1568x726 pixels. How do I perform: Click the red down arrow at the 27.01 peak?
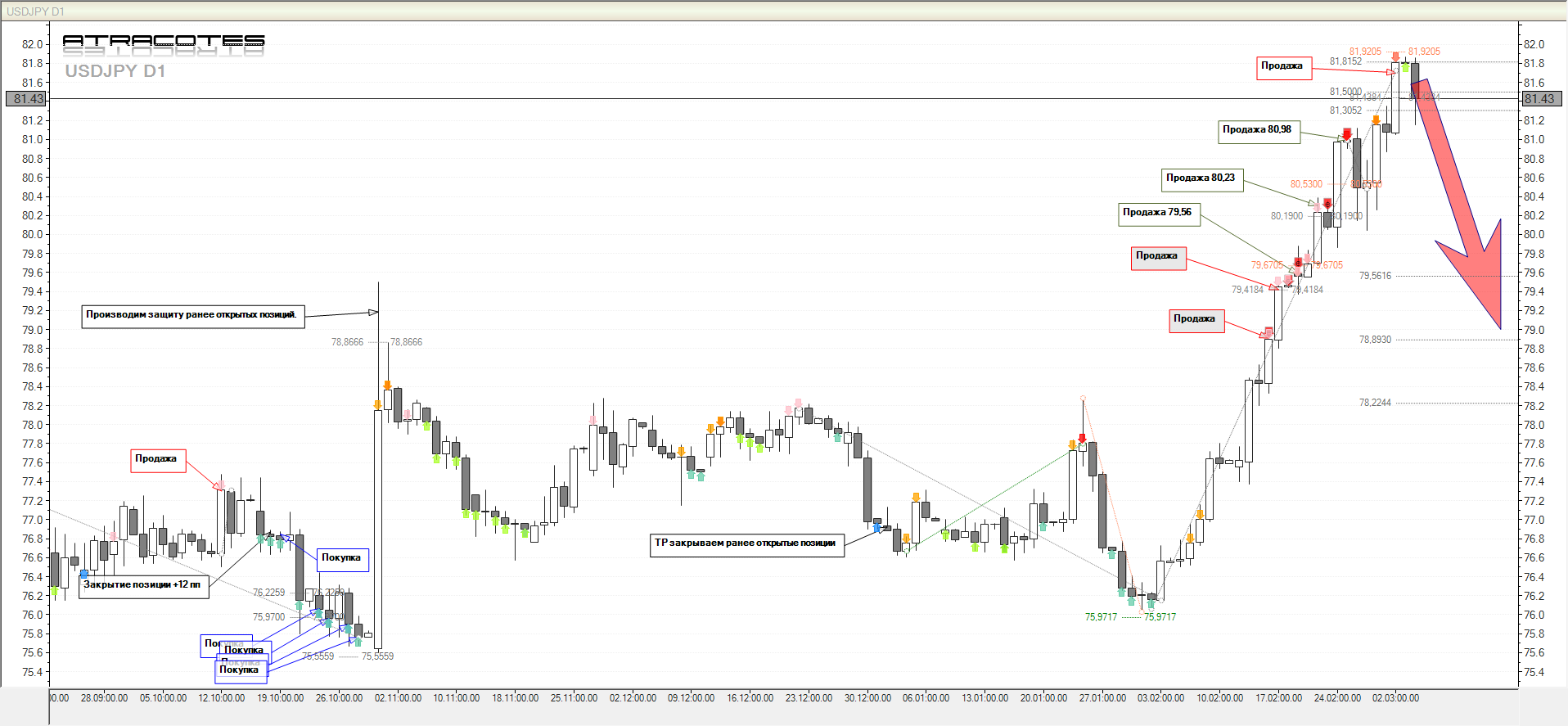1082,439
